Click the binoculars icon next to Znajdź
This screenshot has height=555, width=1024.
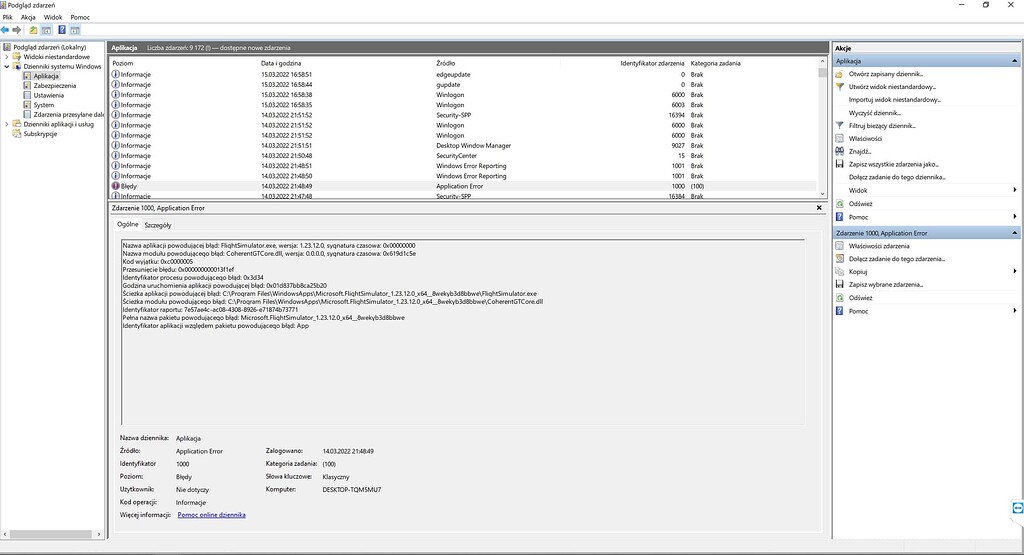click(840, 151)
